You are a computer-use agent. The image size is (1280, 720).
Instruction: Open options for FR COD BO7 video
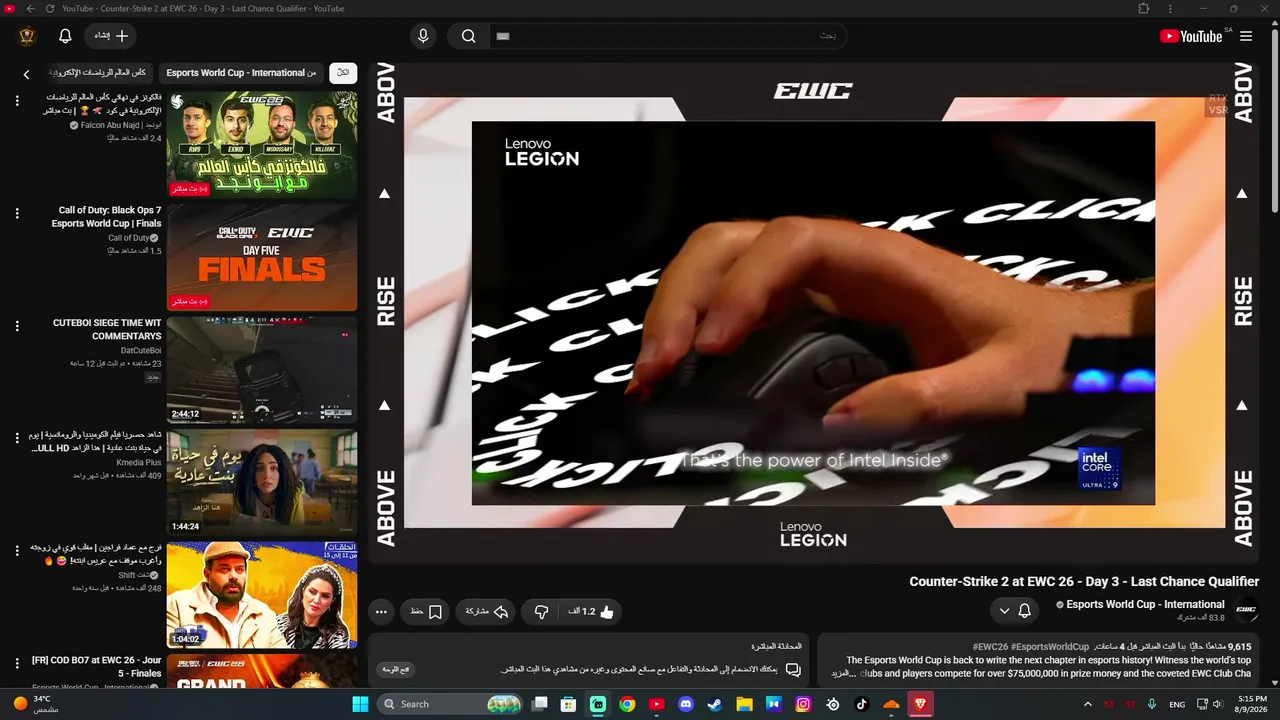point(17,663)
